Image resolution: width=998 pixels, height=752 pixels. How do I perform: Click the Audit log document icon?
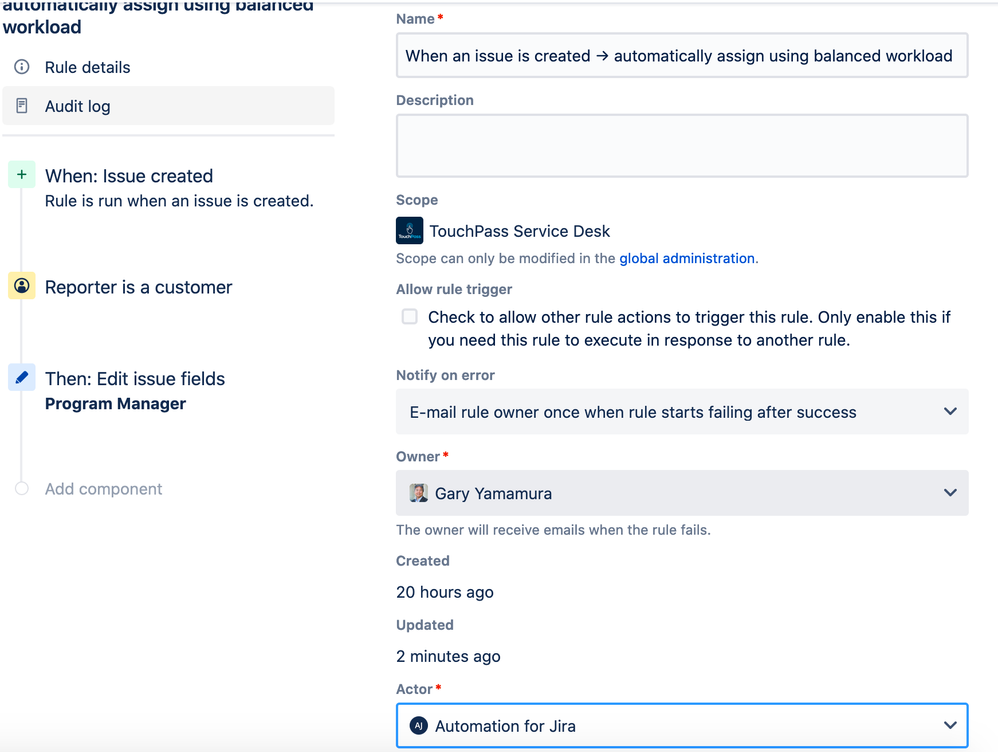(x=22, y=106)
